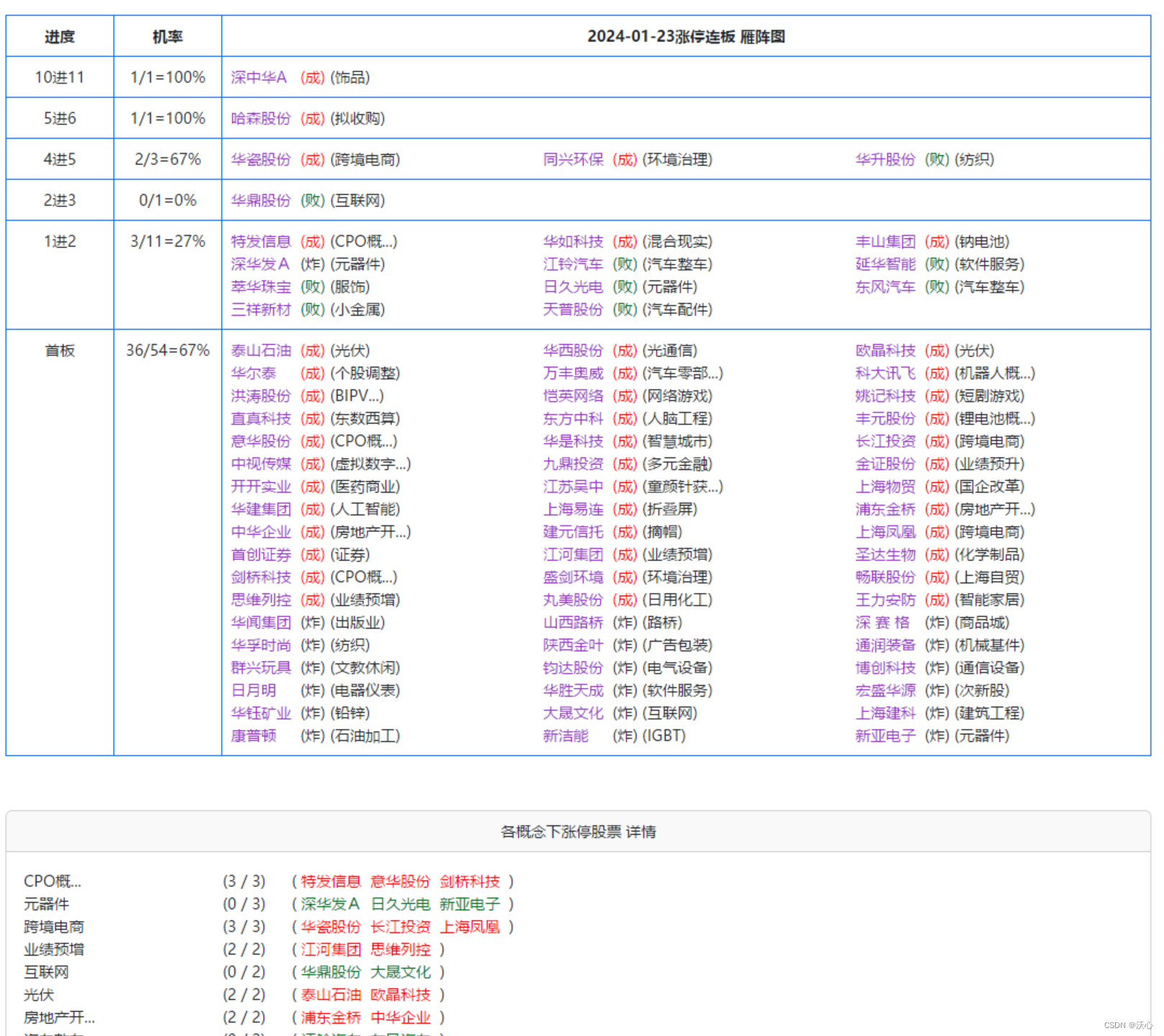Click the 新洁能 stock name

(565, 736)
